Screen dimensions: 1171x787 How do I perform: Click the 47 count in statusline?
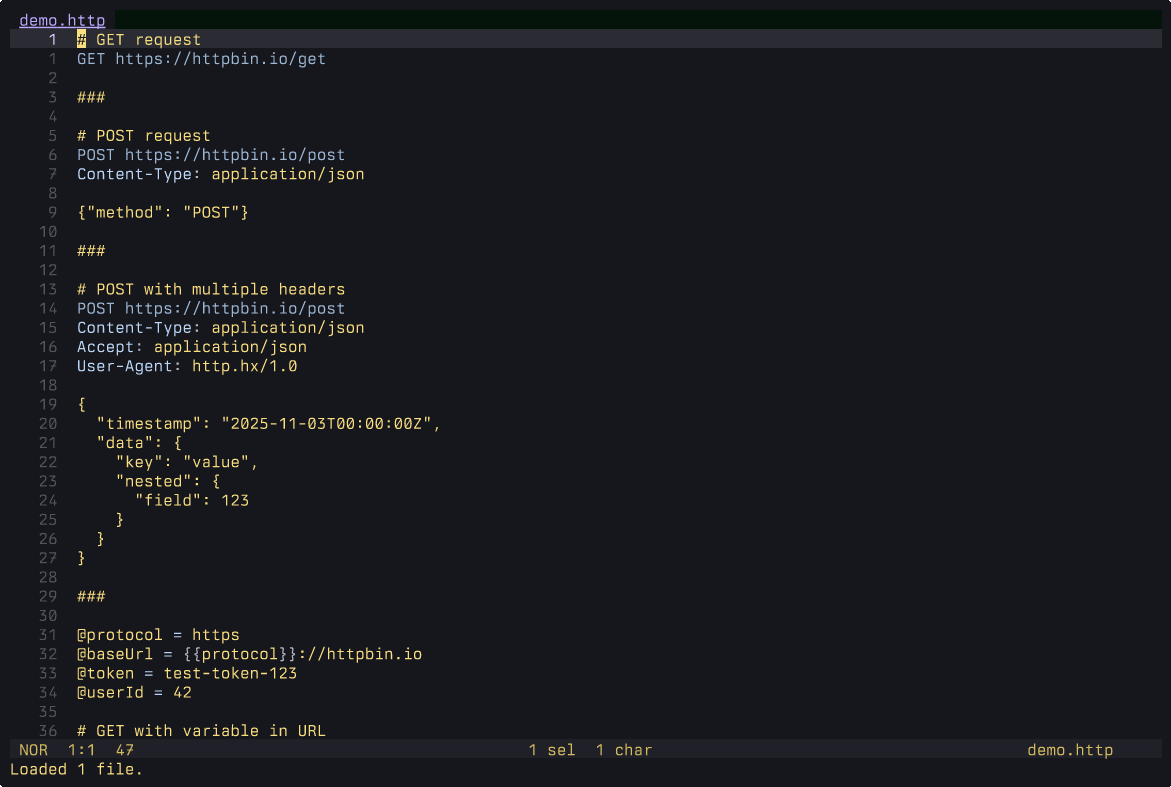(x=125, y=750)
